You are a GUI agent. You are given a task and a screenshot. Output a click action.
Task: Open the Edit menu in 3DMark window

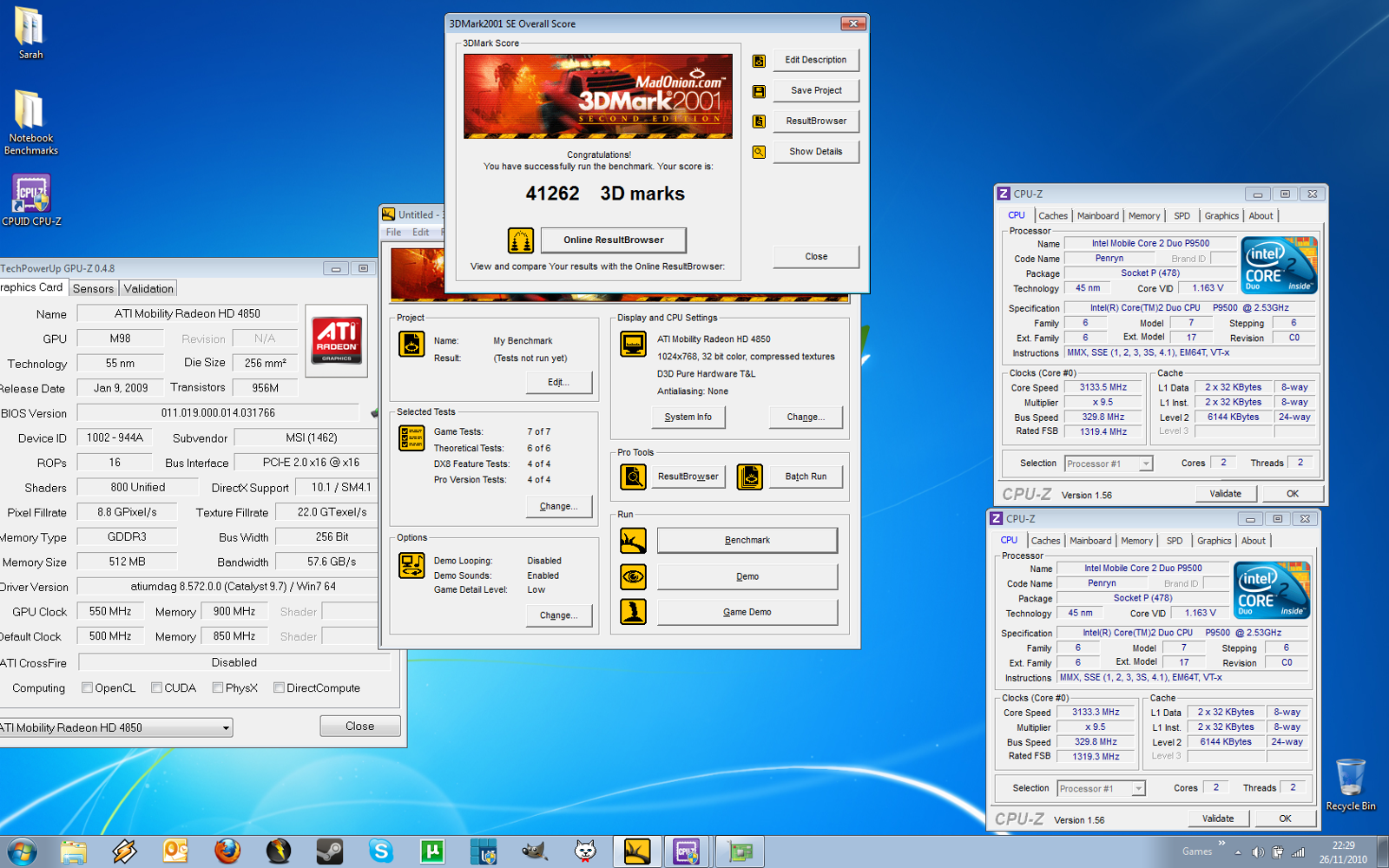click(x=420, y=232)
